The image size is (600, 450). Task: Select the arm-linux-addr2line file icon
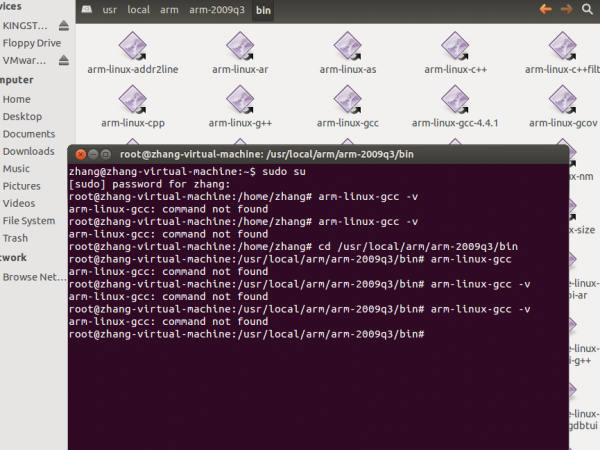click(x=132, y=46)
